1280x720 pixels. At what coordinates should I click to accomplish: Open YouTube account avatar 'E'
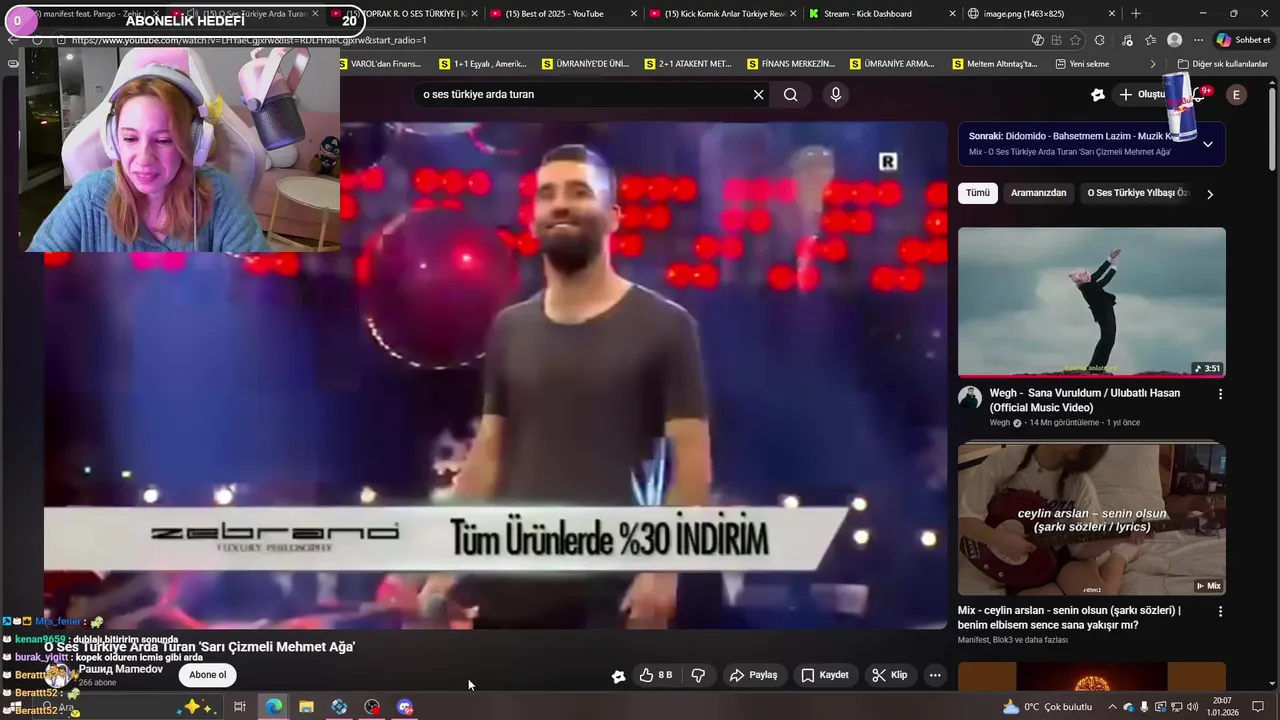(1236, 95)
